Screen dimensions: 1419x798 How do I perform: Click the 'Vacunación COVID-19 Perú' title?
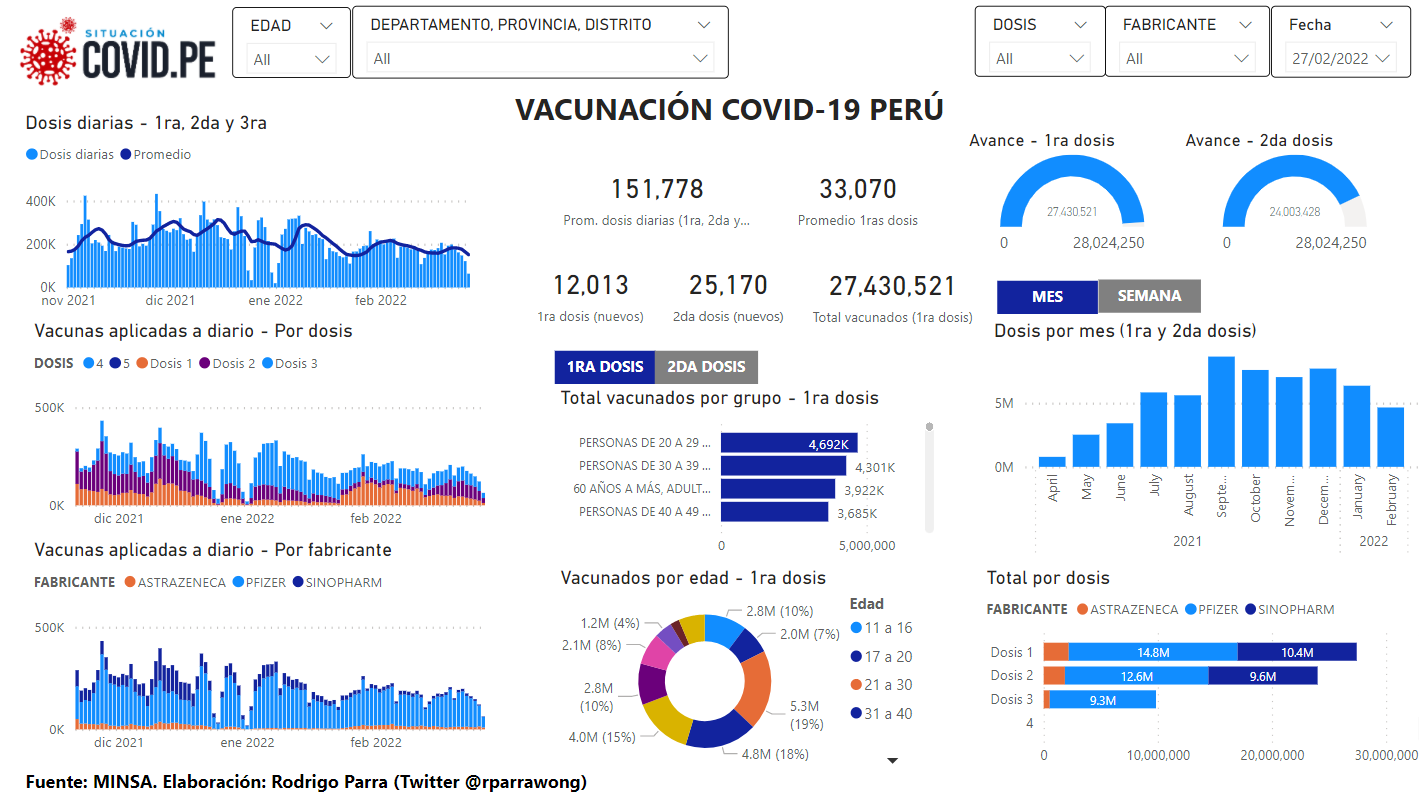[x=729, y=109]
